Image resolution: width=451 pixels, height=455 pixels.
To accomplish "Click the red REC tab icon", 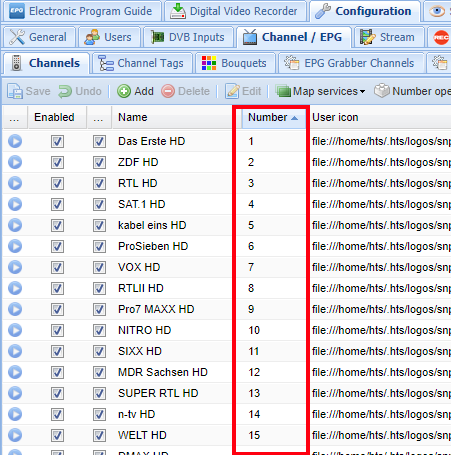I will [441, 37].
